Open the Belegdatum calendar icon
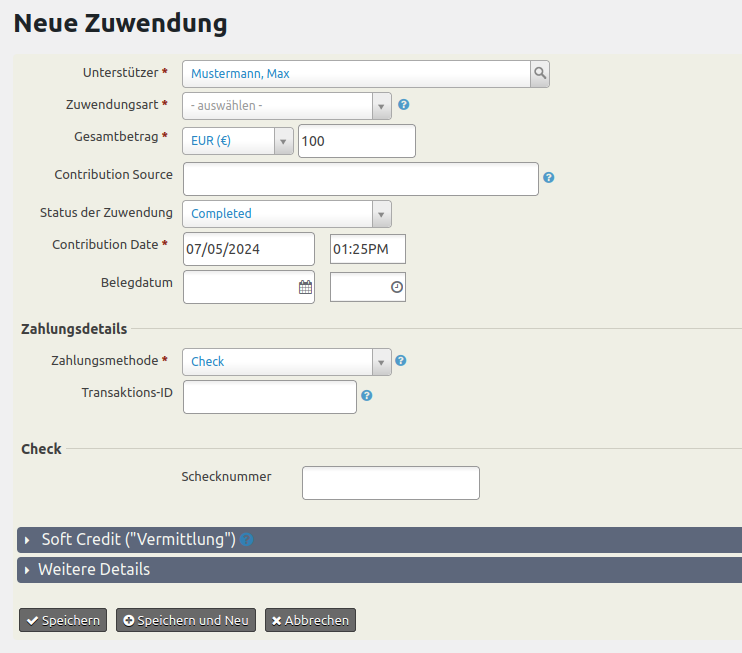This screenshot has height=653, width=742. [305, 287]
